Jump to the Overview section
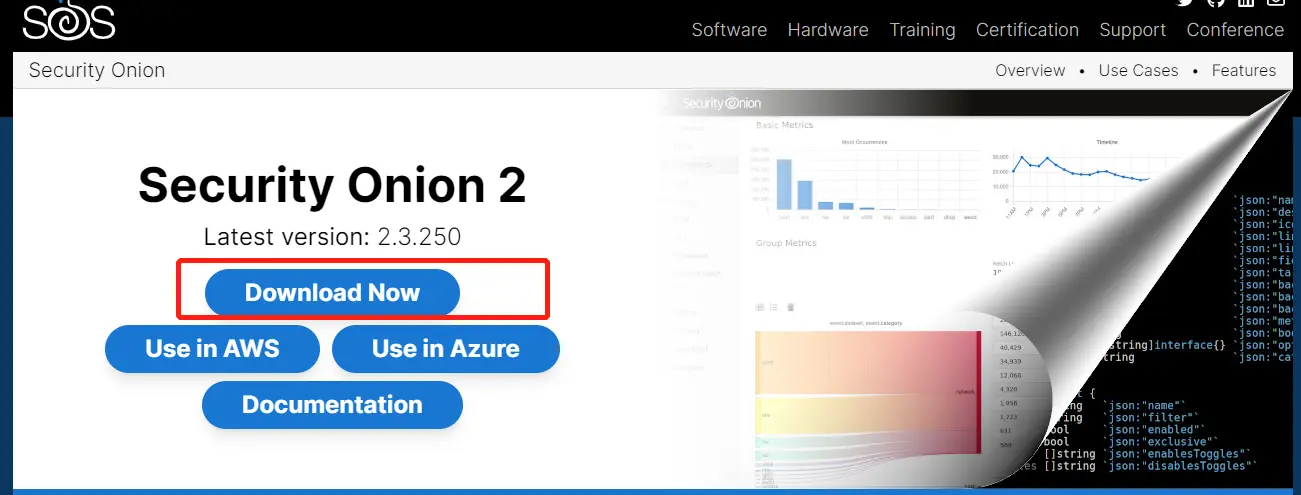This screenshot has width=1301, height=495. [1030, 70]
